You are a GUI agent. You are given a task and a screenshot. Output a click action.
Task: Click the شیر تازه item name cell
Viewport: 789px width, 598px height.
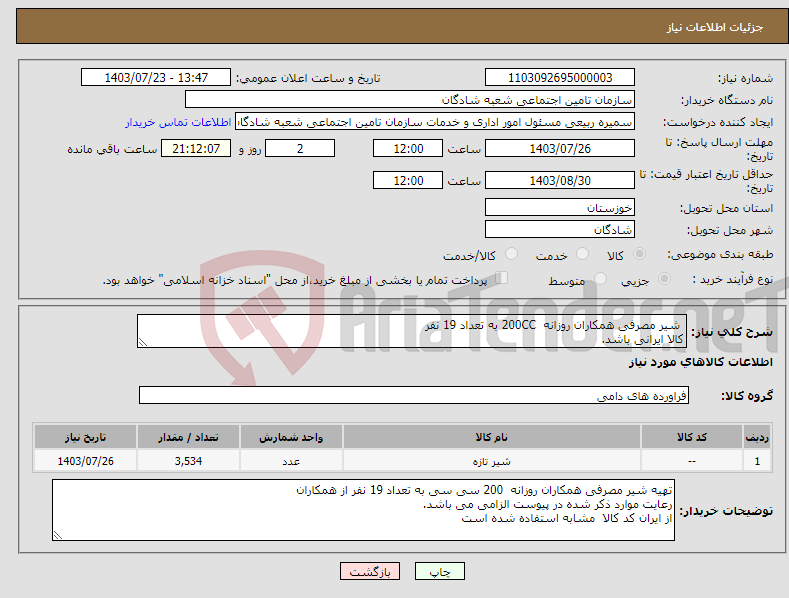pyautogui.click(x=492, y=461)
